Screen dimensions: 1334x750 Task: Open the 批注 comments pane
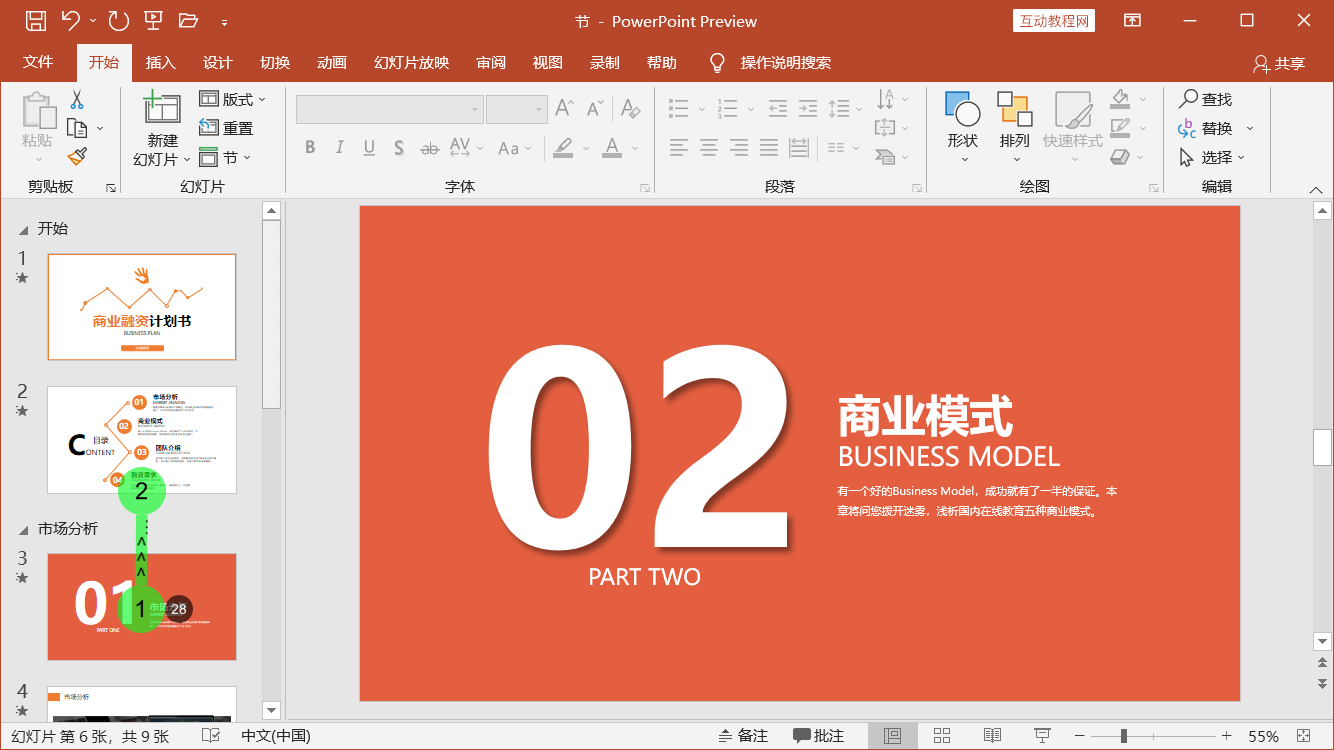[819, 736]
